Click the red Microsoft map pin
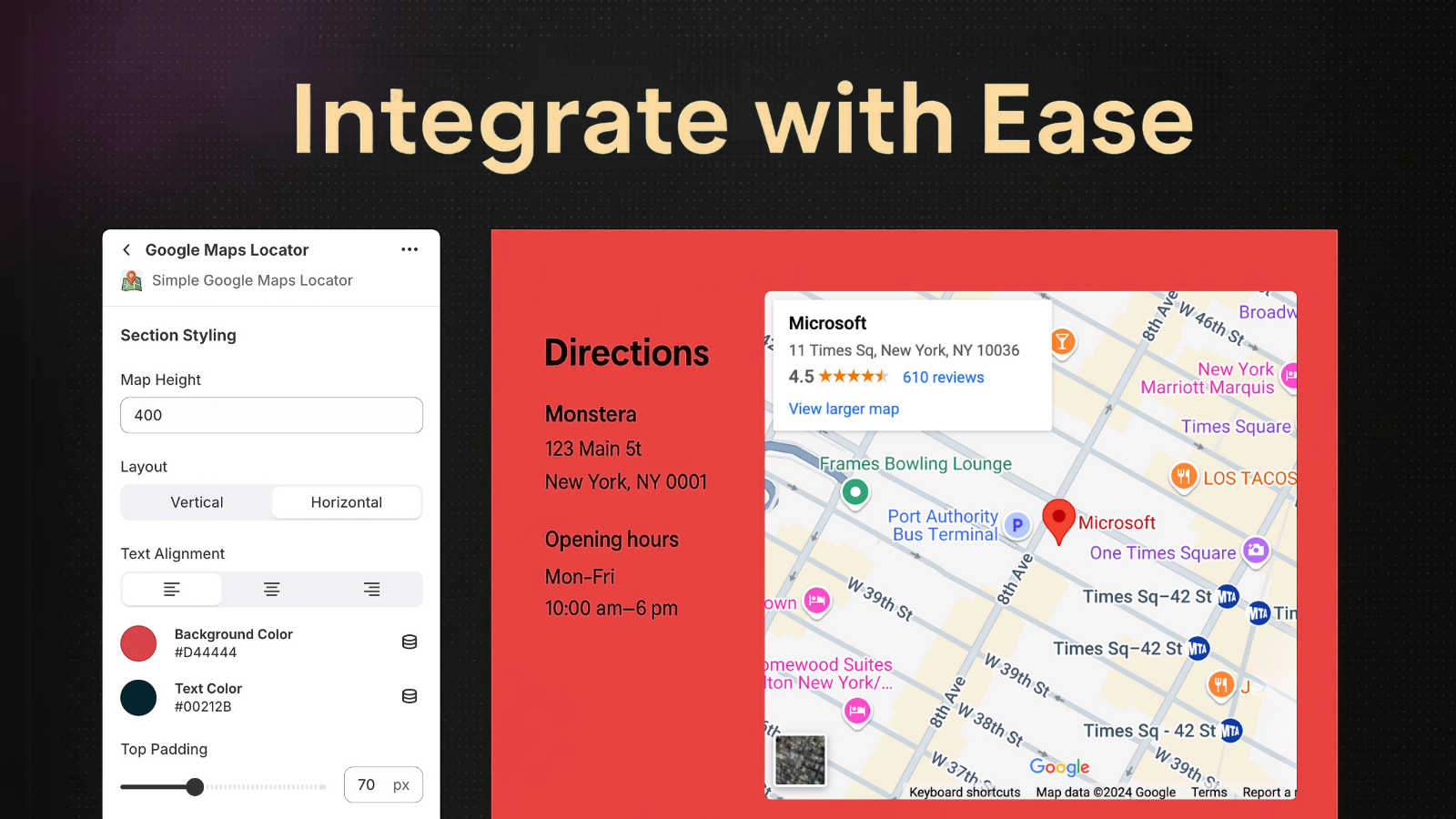 pos(1058,521)
